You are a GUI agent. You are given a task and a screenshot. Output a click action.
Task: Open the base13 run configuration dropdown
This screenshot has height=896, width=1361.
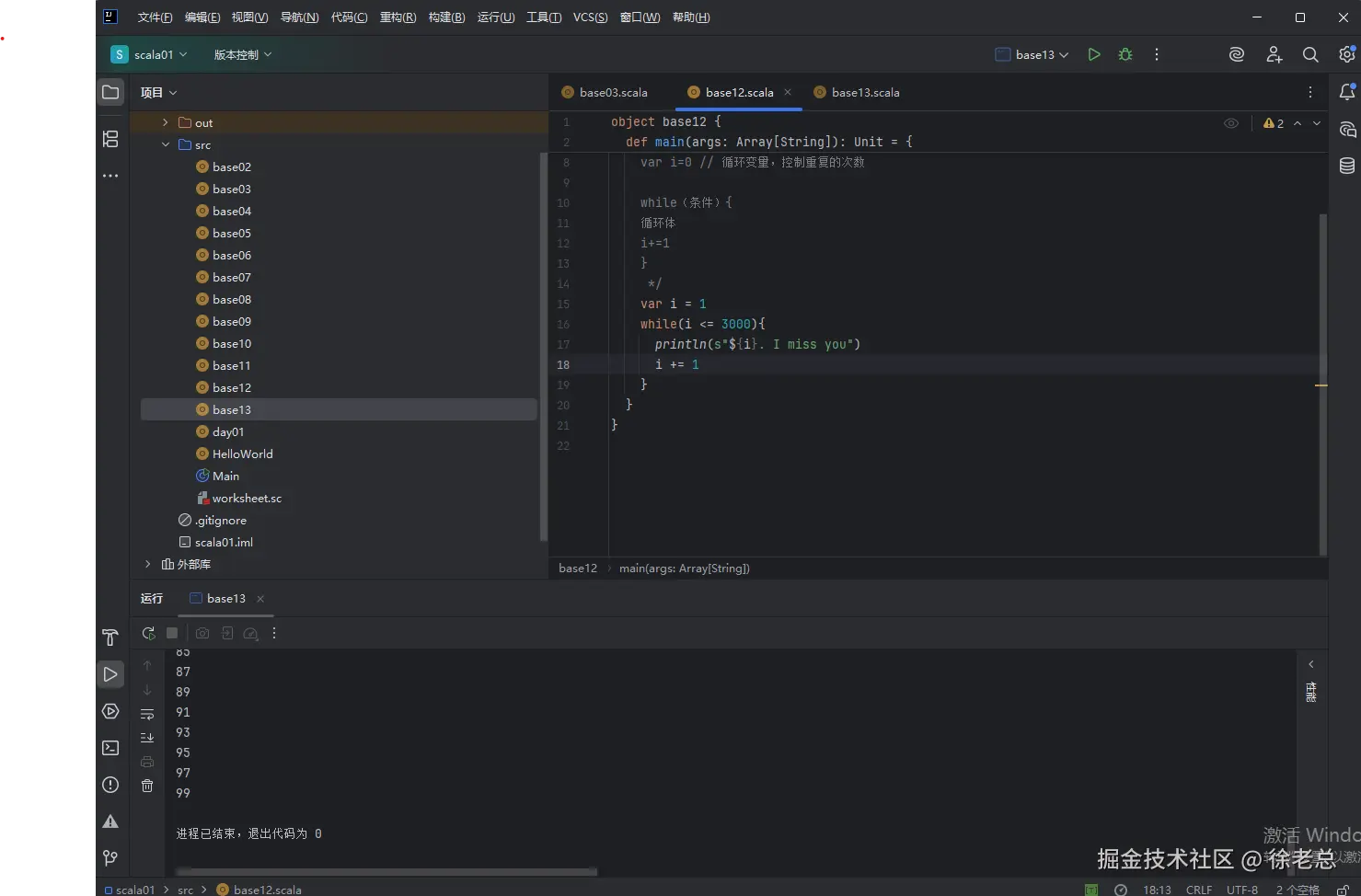coord(1032,55)
